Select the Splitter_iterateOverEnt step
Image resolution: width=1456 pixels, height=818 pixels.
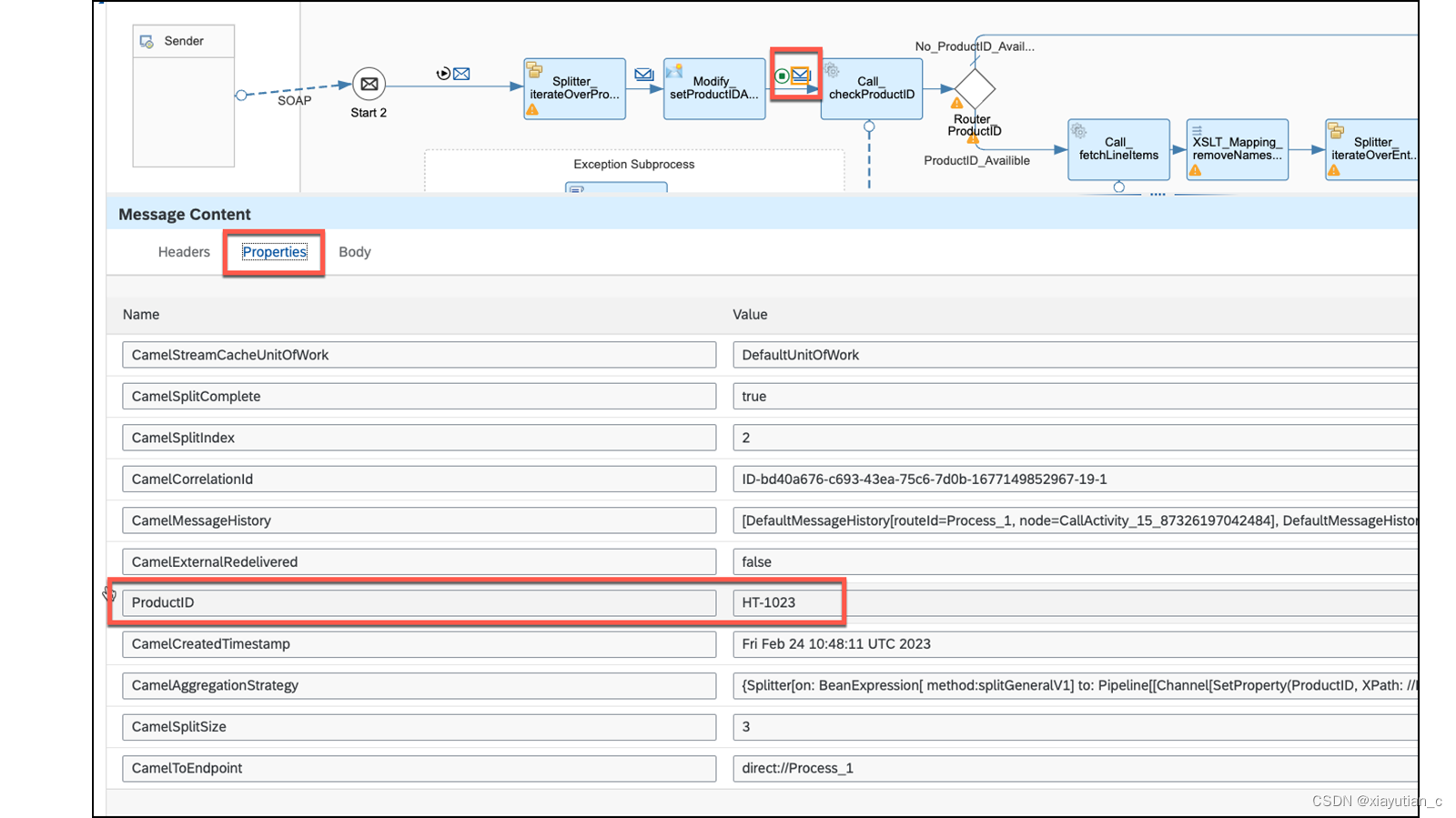1371,149
